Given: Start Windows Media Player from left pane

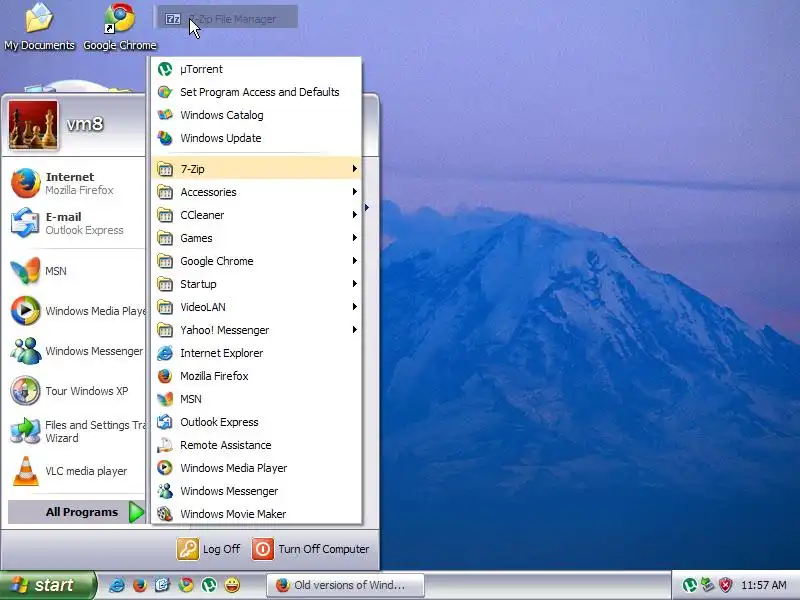Looking at the screenshot, I should (x=76, y=311).
